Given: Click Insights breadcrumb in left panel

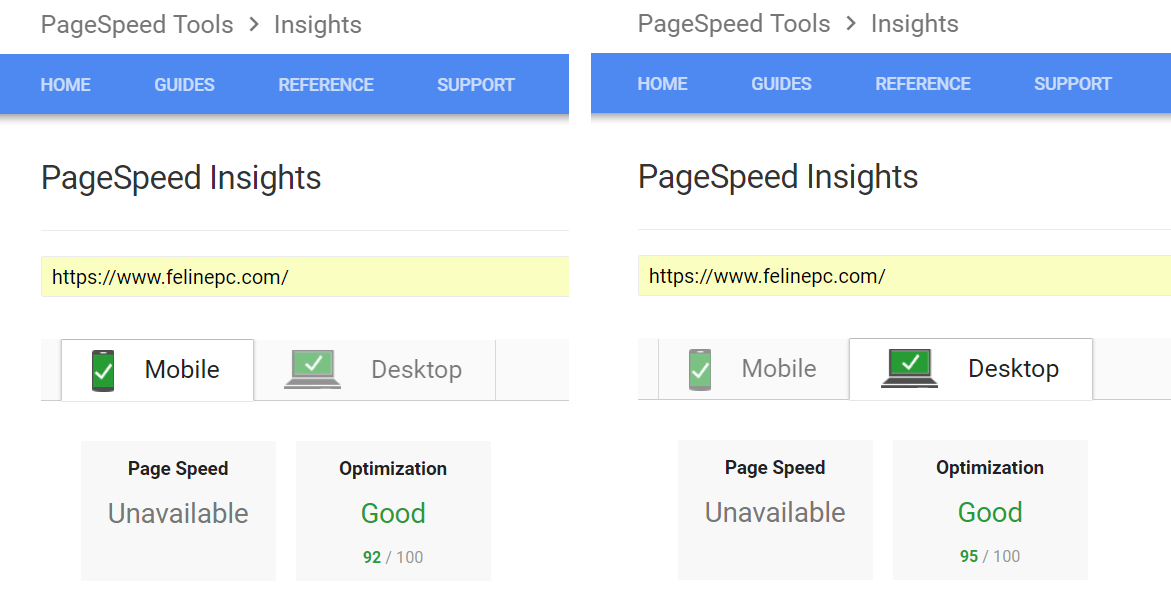Looking at the screenshot, I should 317,25.
